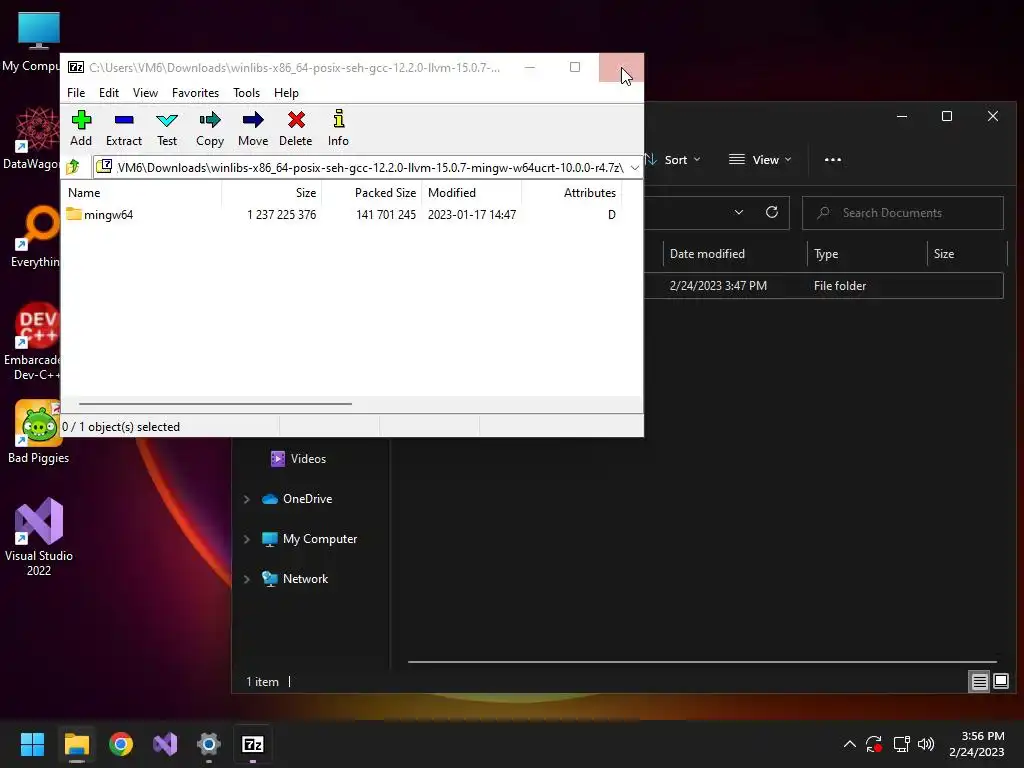
Task: Open Settings from the taskbar
Action: (209, 744)
